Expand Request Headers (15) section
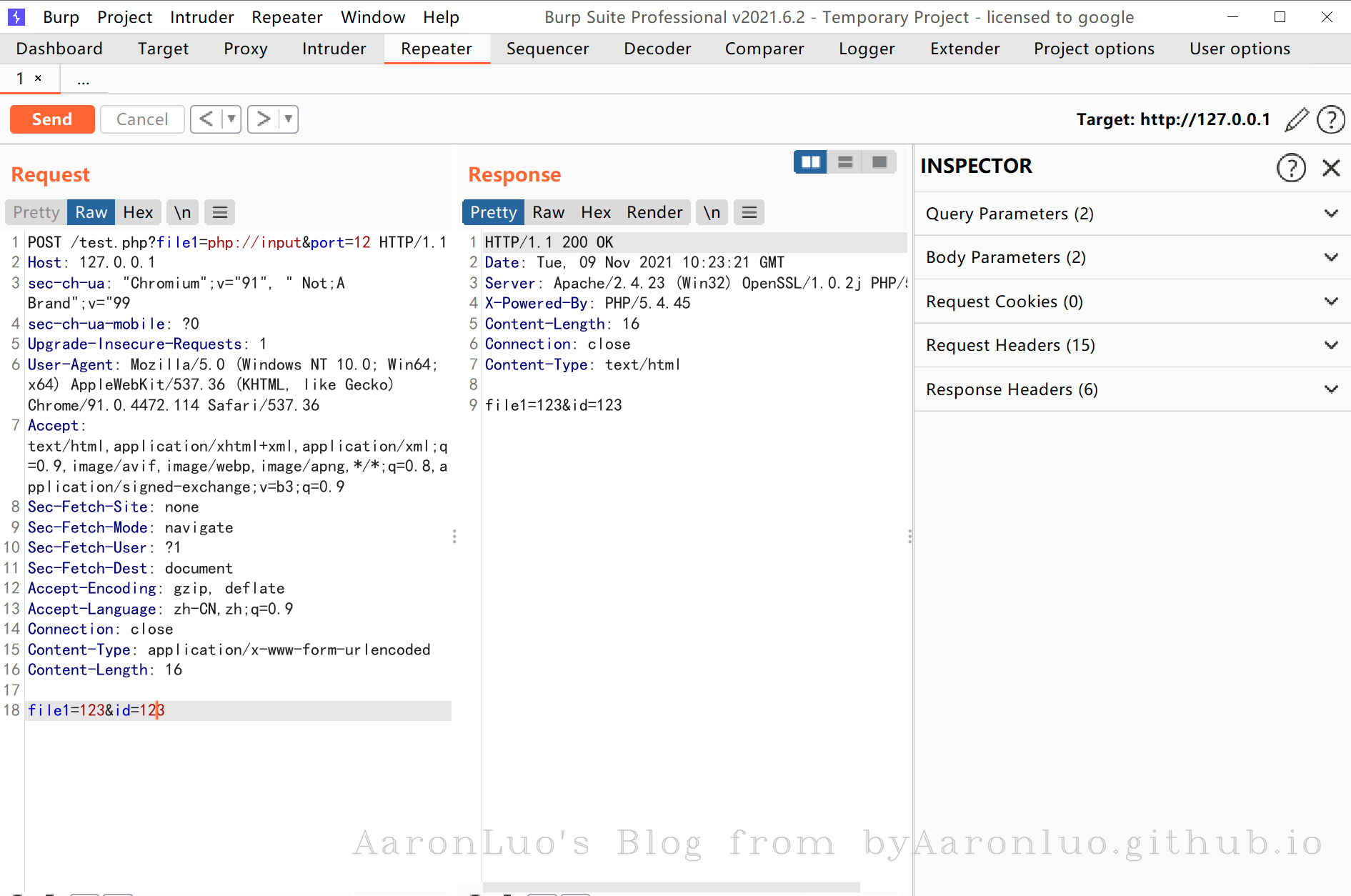 tap(1132, 345)
